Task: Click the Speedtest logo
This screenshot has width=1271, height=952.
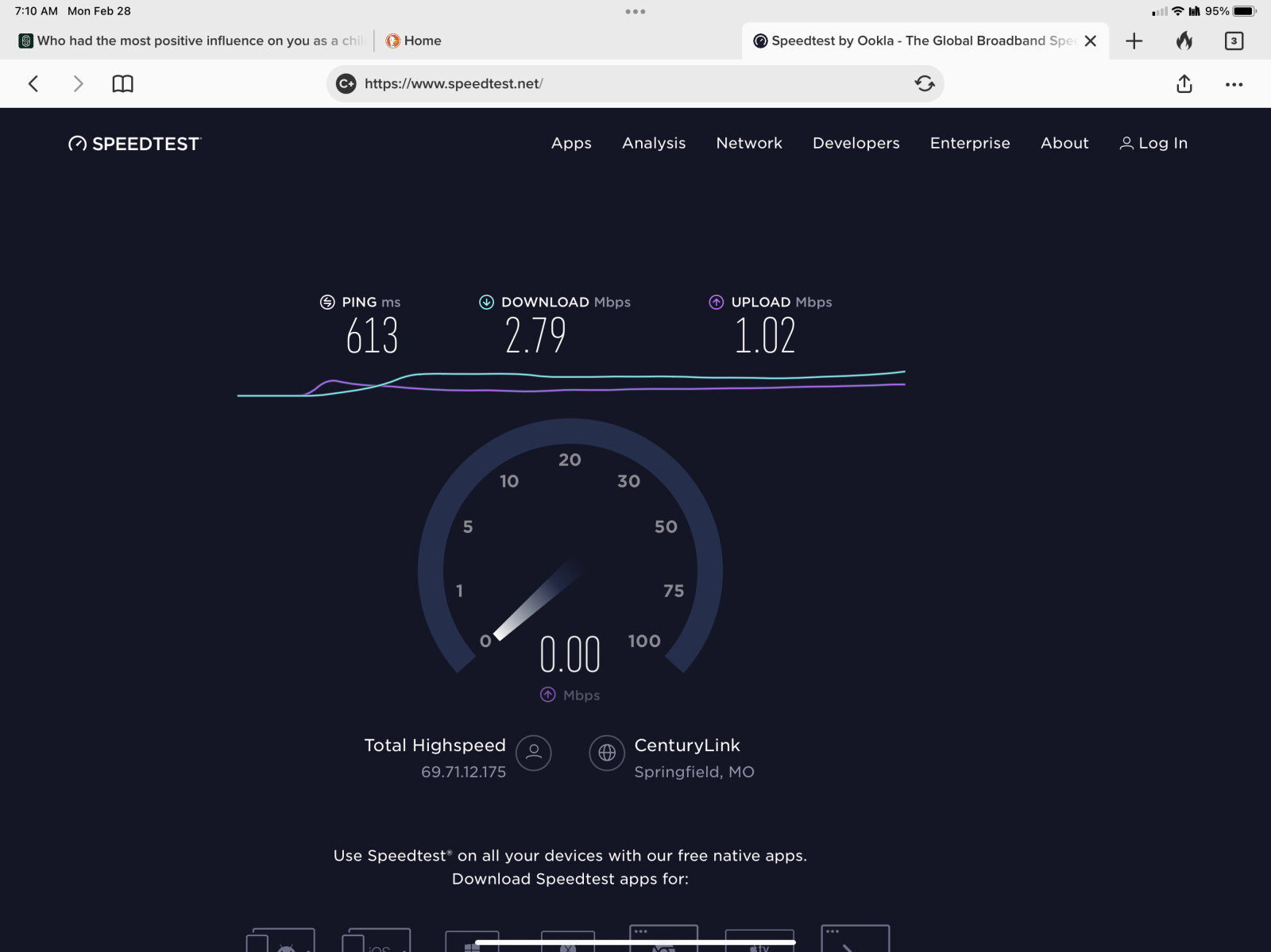Action: 135,144
